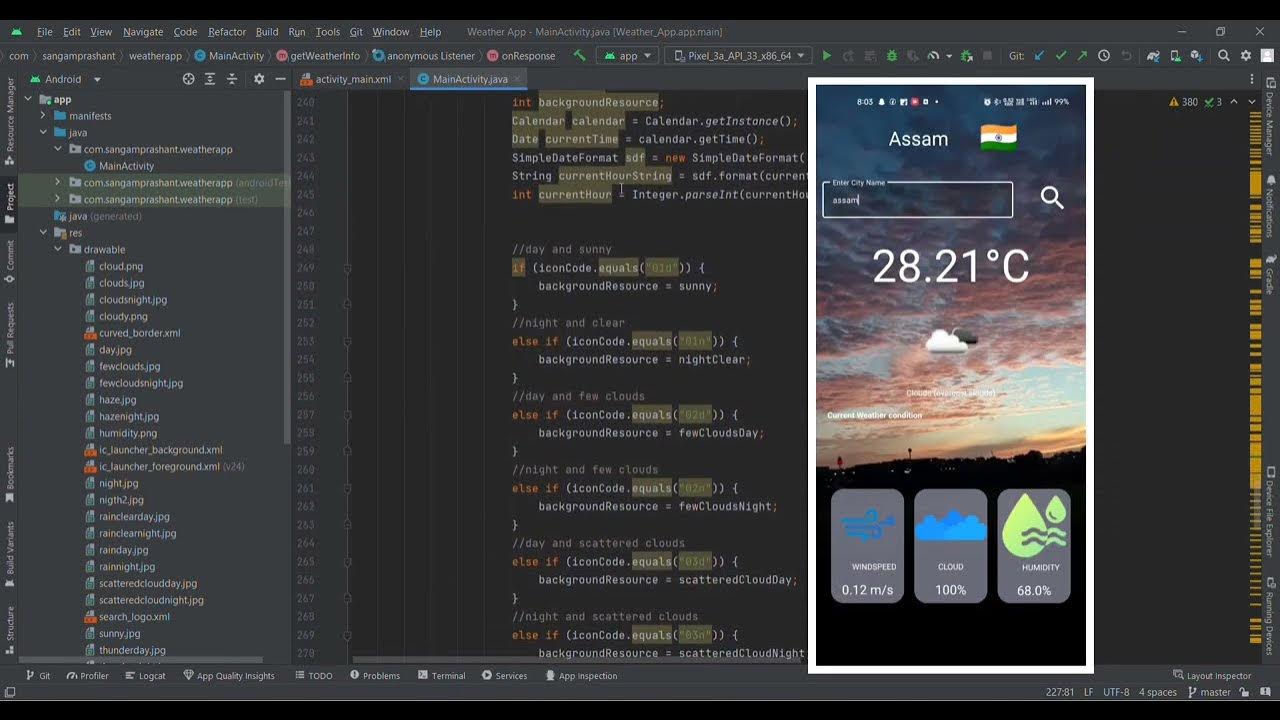Start debugging with the bug icon
This screenshot has height=720, width=1280.
(892, 56)
